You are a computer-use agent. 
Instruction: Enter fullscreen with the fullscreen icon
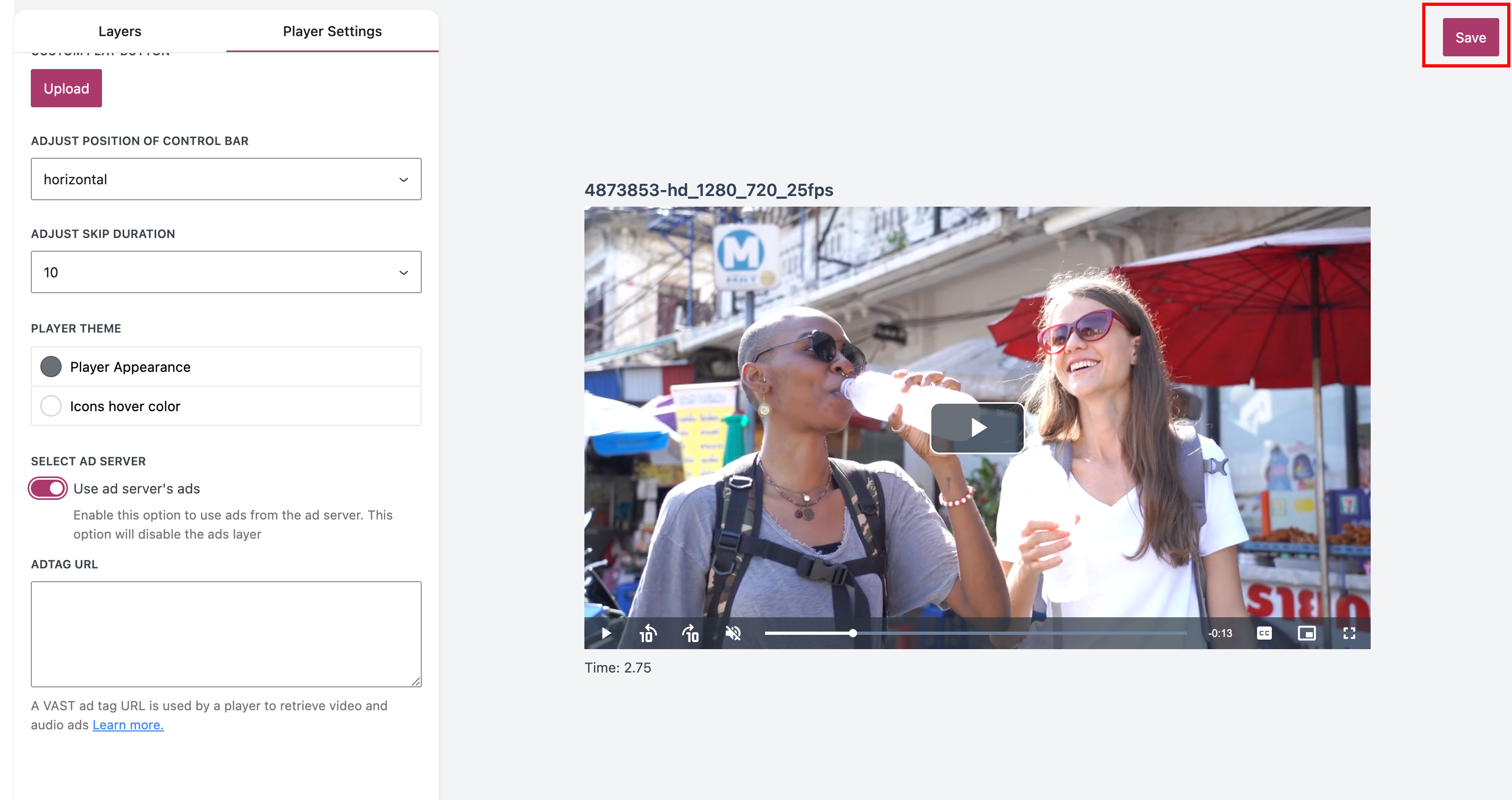(1349, 633)
